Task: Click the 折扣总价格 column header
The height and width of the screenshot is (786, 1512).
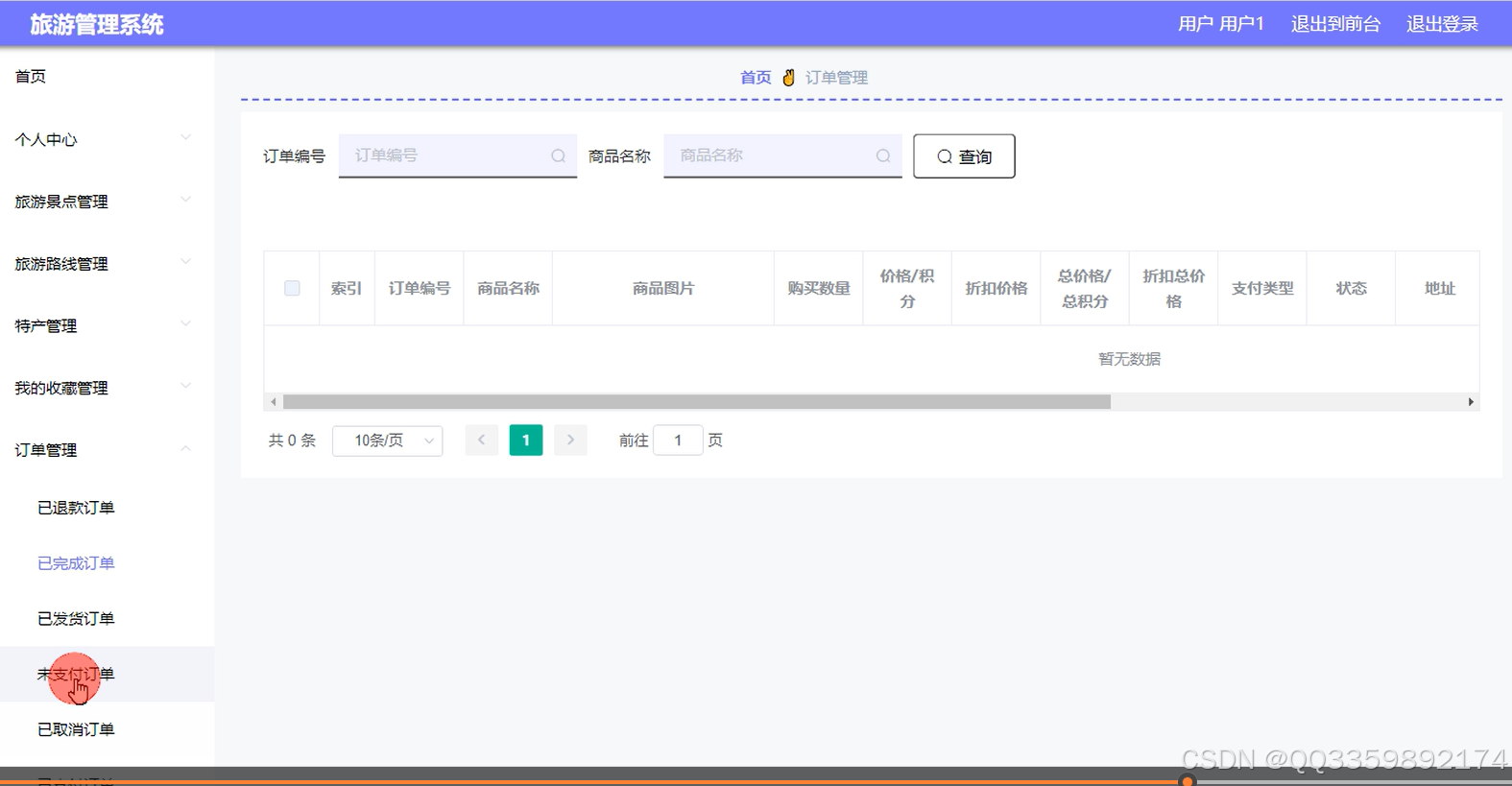Action: click(1174, 288)
